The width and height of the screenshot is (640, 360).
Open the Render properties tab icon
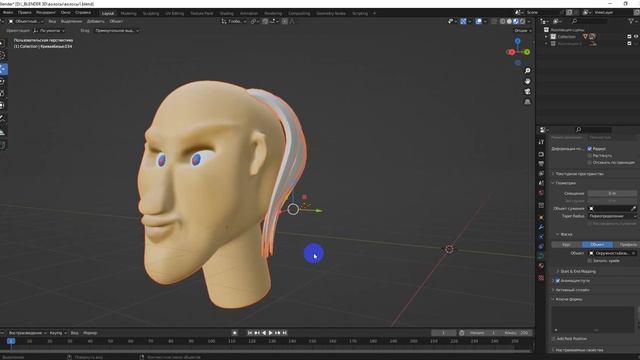[x=541, y=154]
